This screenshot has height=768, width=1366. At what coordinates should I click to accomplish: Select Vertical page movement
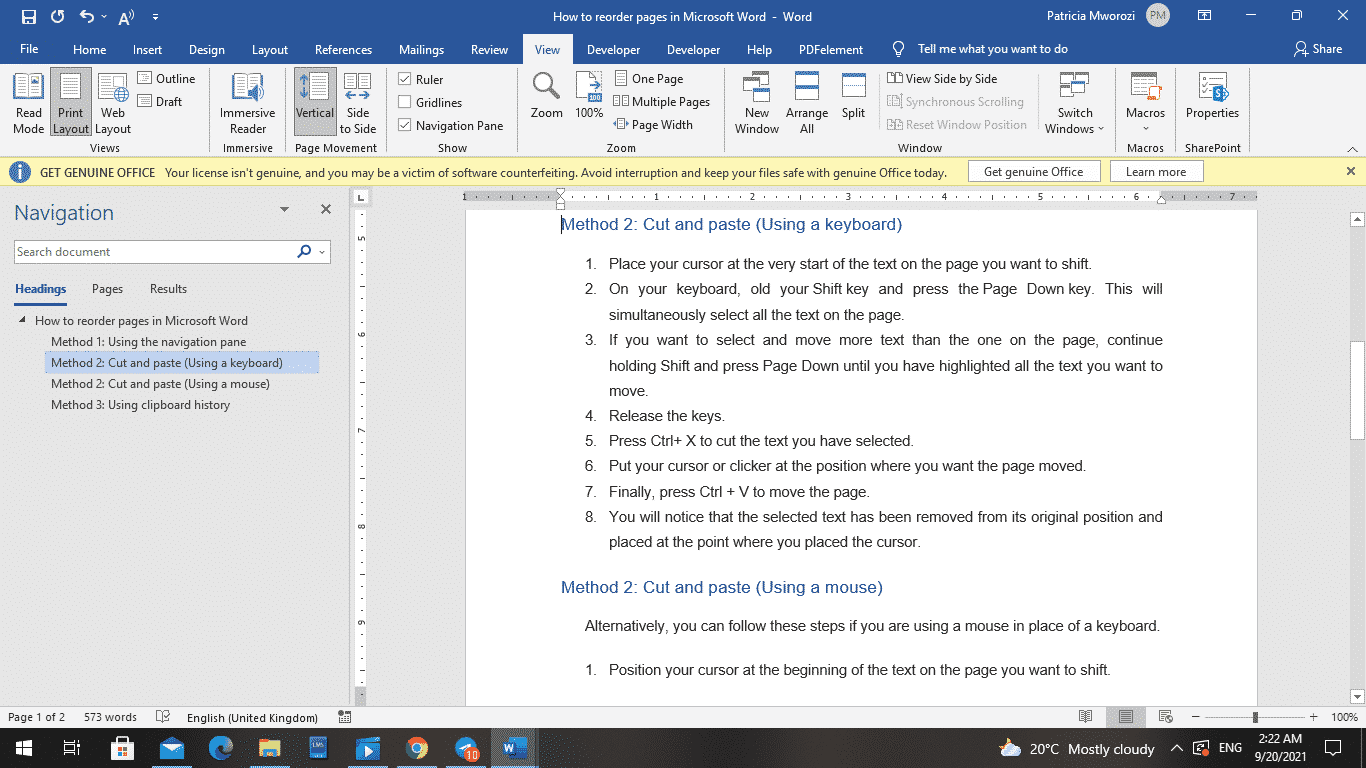pos(315,102)
